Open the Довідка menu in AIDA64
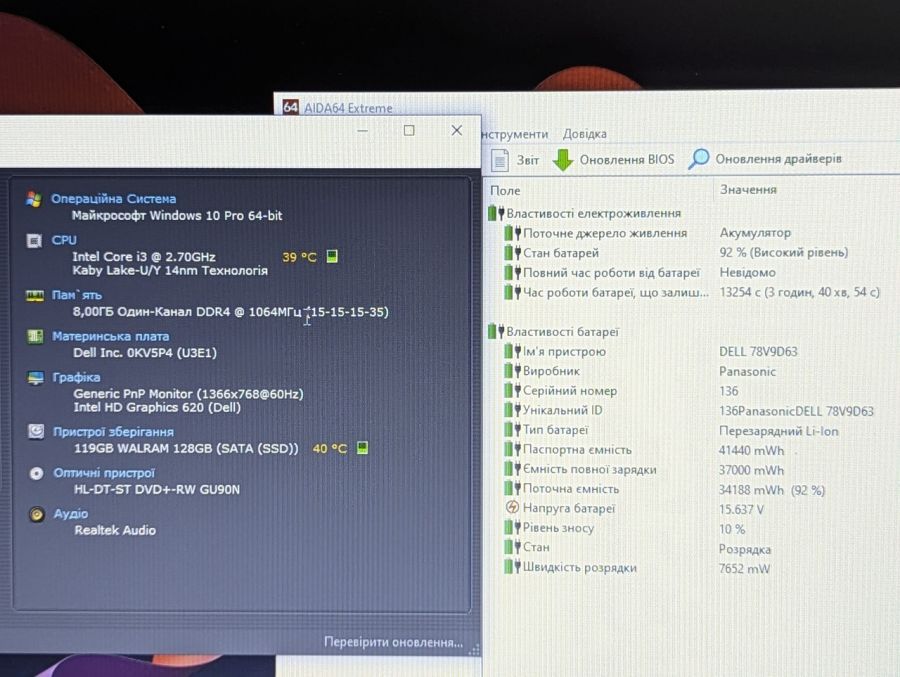900x677 pixels. click(584, 134)
